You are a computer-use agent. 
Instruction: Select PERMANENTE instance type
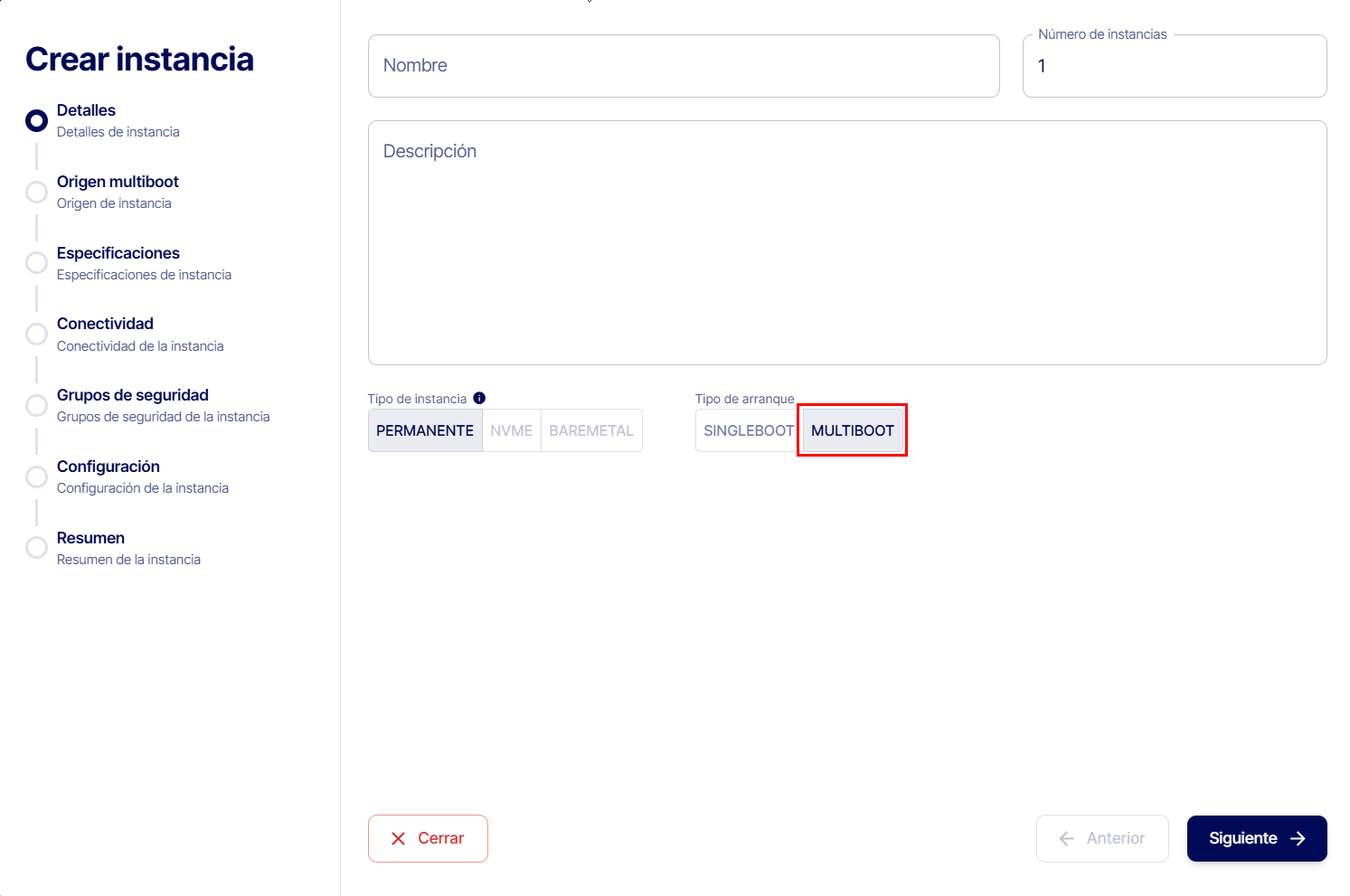[x=425, y=430]
